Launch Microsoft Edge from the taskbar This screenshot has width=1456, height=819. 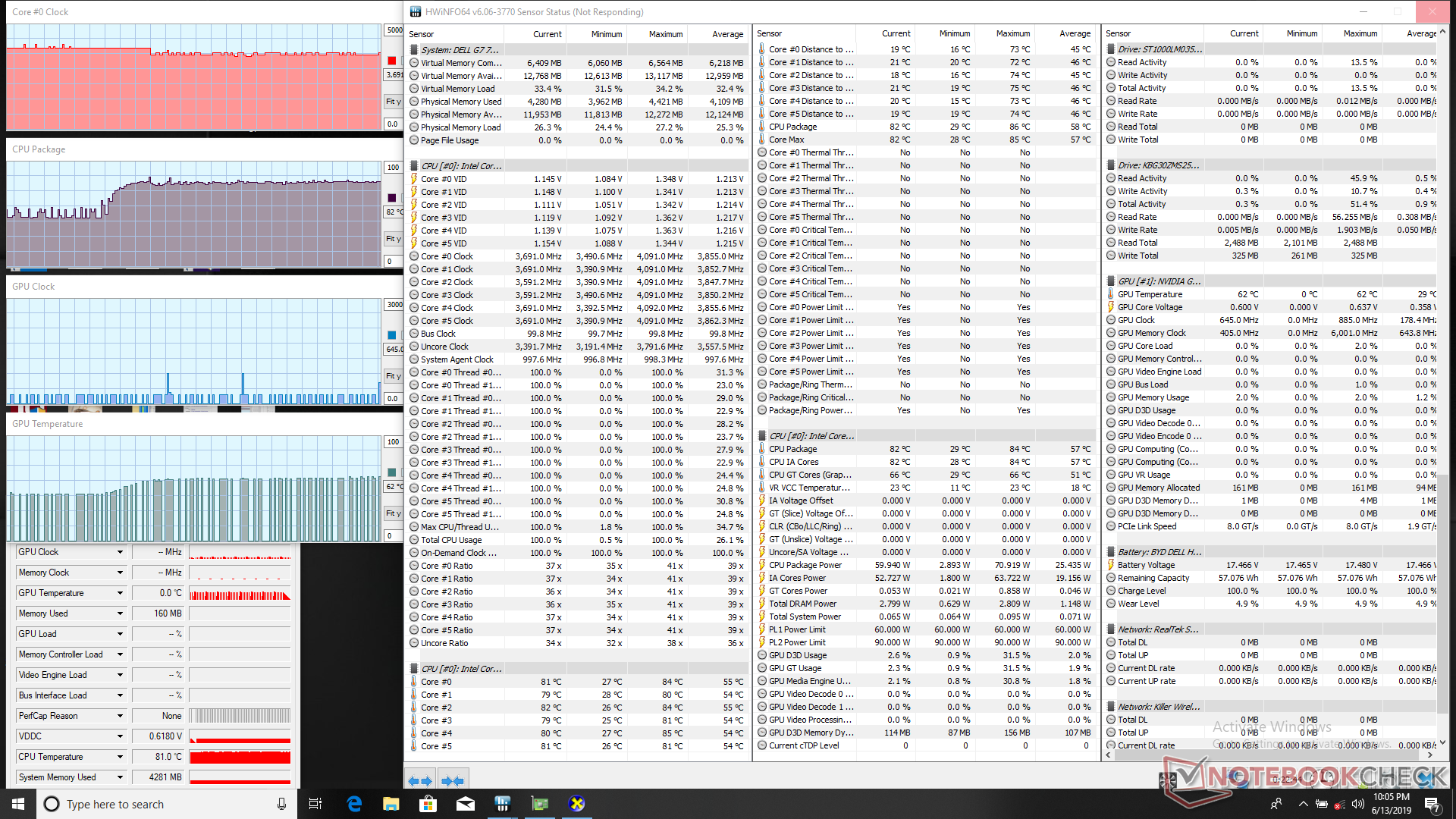[354, 804]
